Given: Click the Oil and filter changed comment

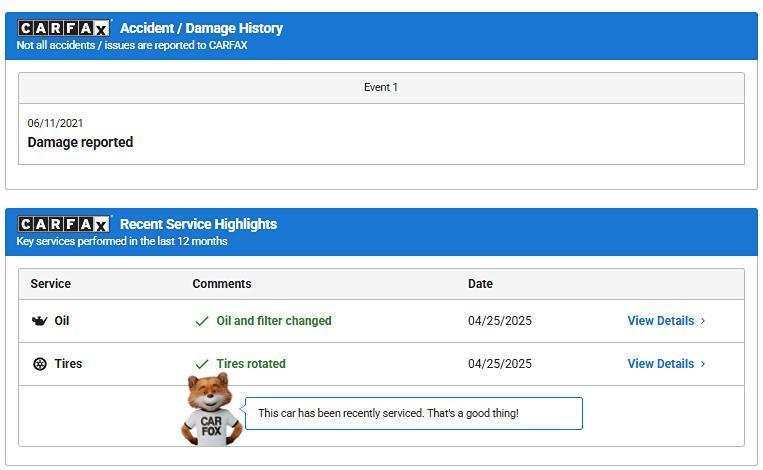Looking at the screenshot, I should coord(274,321).
